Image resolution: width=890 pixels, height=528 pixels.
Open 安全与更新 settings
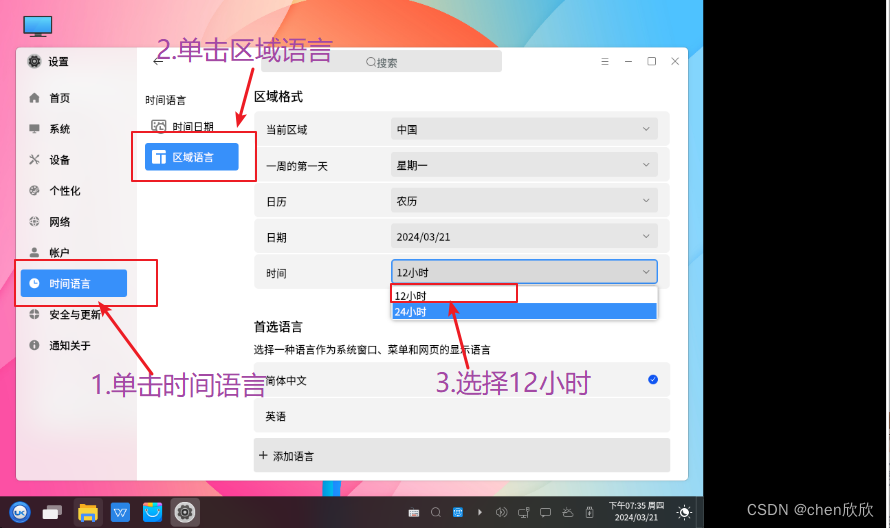tap(74, 315)
